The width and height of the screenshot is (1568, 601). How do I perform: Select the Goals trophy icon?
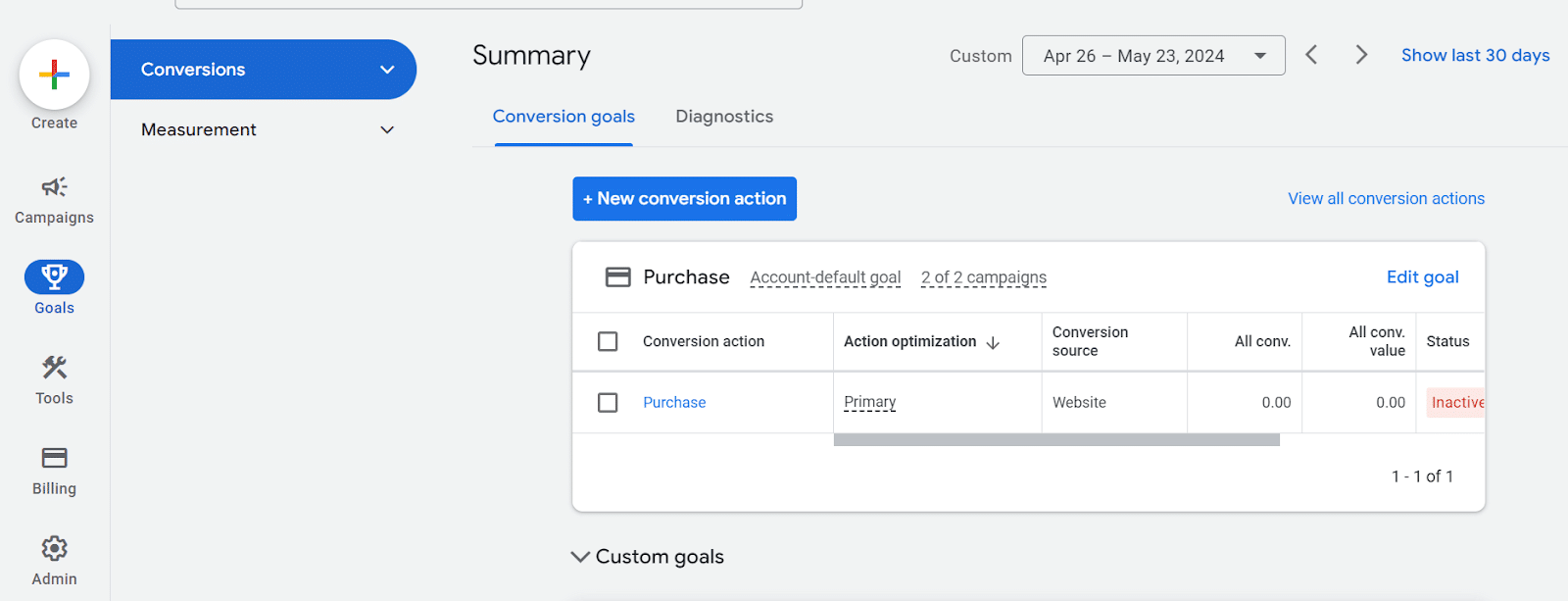click(x=54, y=277)
